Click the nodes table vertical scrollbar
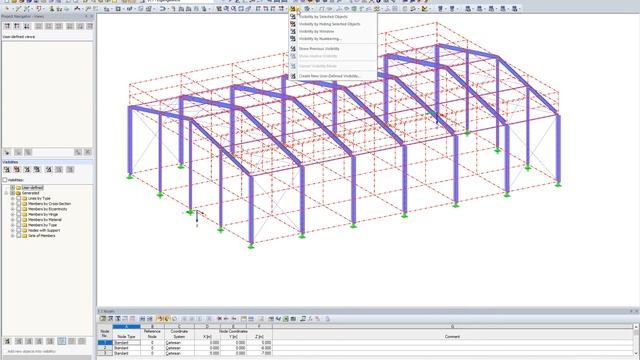The height and width of the screenshot is (360, 640). [637, 340]
